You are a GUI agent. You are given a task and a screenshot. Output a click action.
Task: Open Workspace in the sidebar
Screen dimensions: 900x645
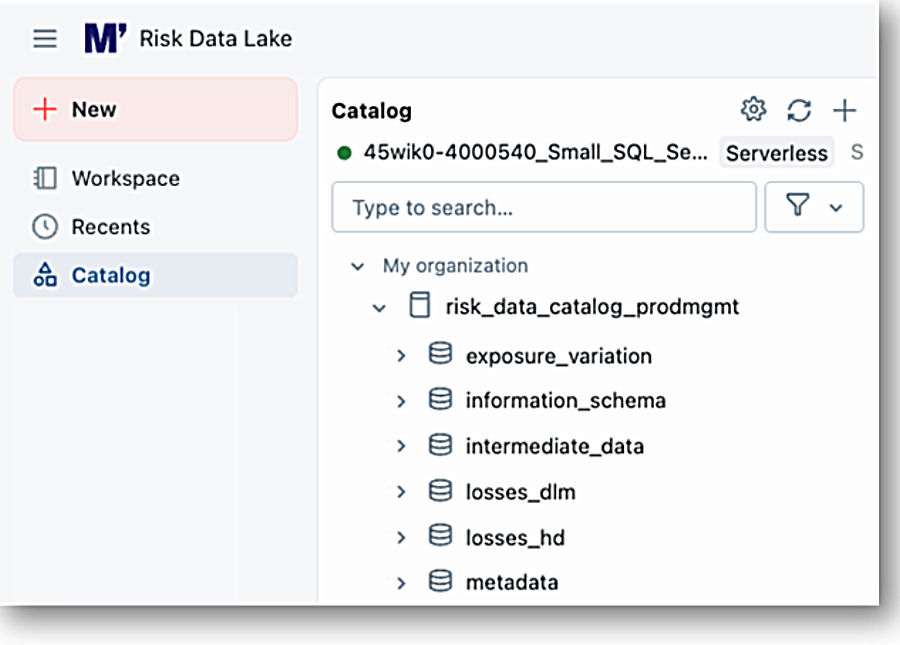[156, 178]
